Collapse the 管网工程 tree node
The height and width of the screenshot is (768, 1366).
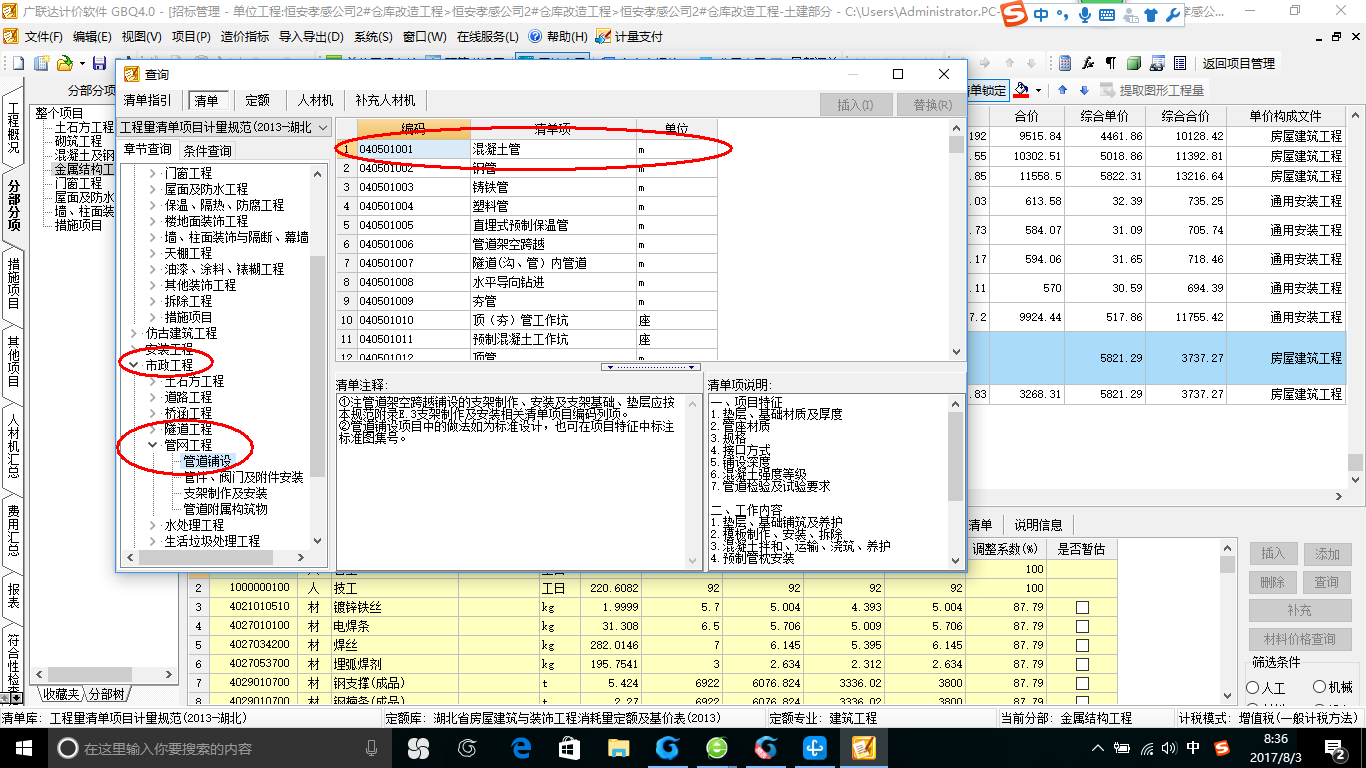153,445
